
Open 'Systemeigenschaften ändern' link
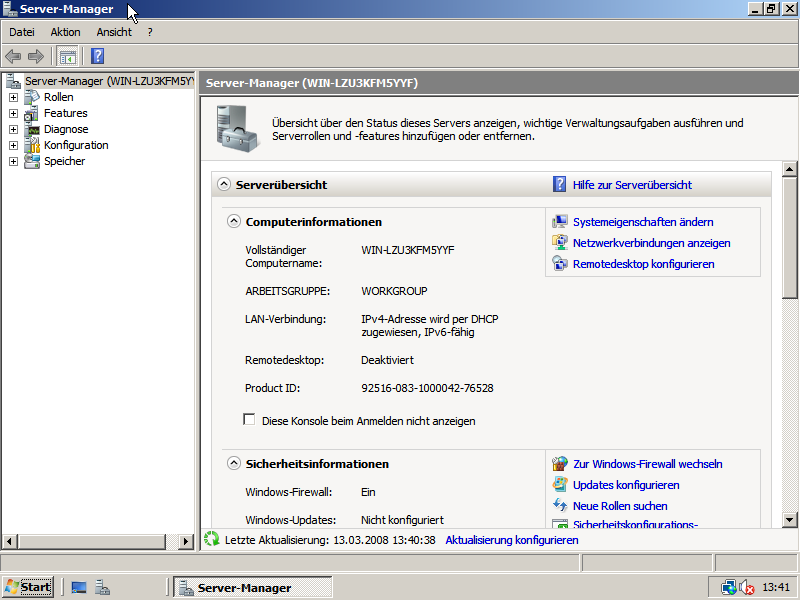click(x=642, y=222)
